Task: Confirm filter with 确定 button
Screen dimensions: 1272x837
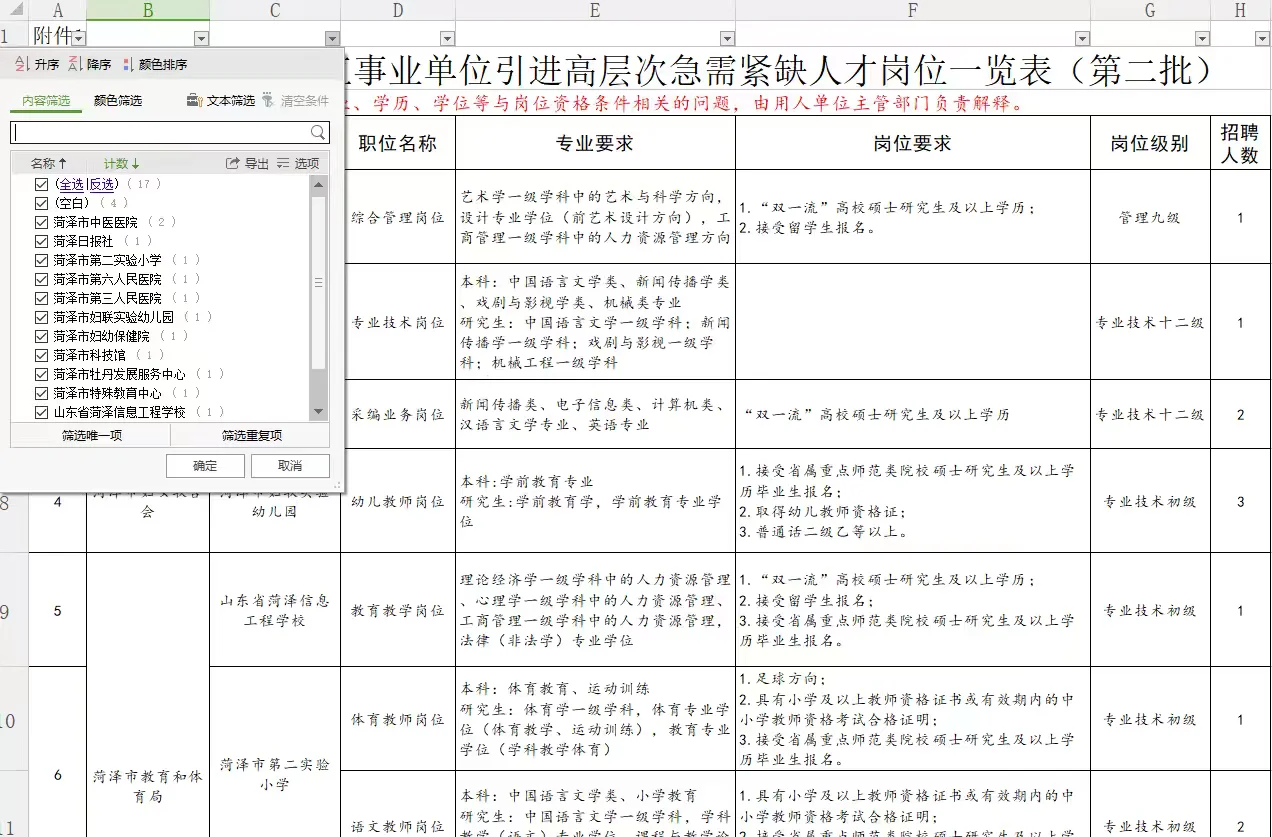Action: click(x=205, y=466)
